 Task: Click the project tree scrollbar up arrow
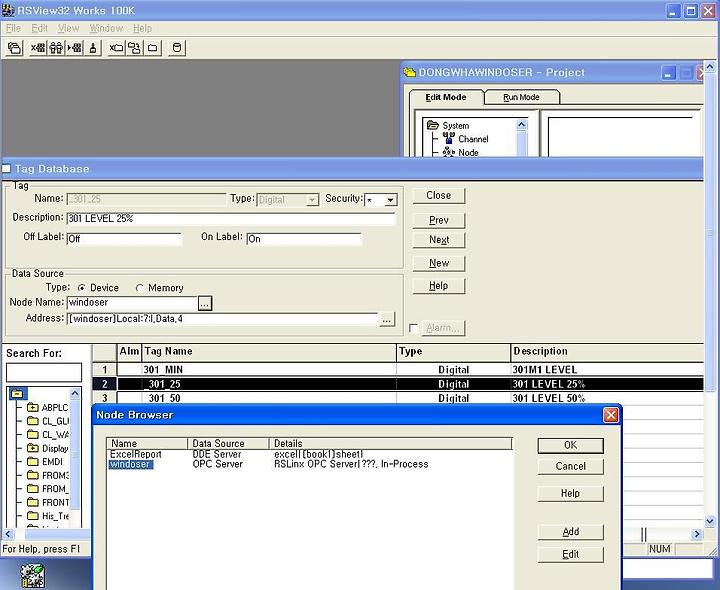point(521,124)
